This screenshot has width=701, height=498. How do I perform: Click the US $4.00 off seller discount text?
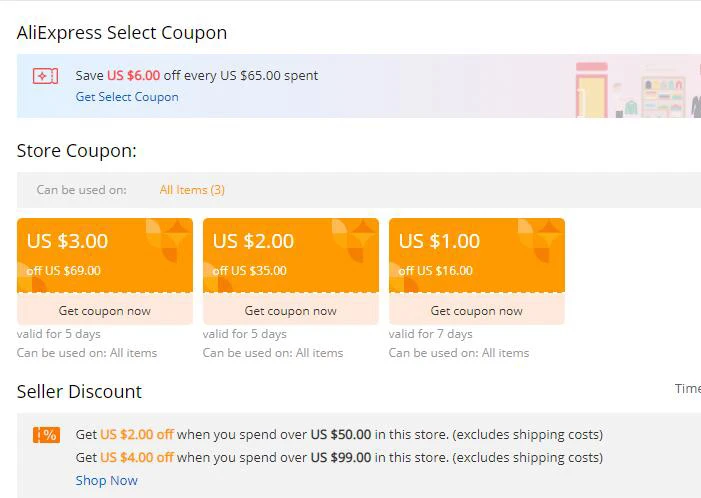(x=136, y=458)
